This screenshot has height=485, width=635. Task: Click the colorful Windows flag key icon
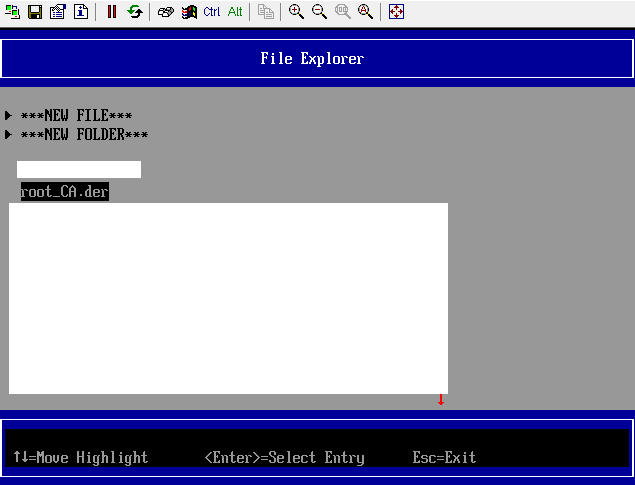(189, 12)
